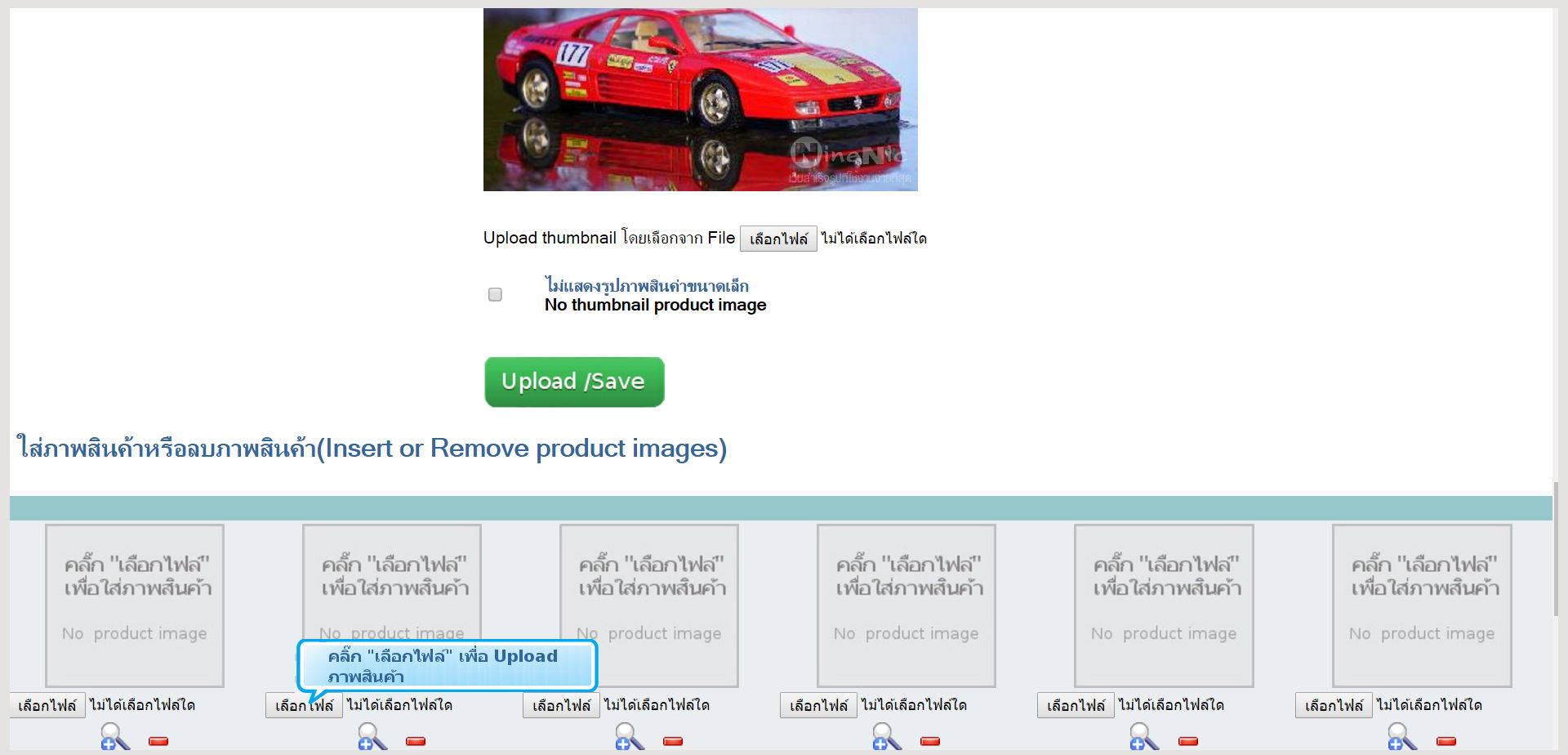
Task: Delete the third product image using red minus
Action: tap(673, 741)
